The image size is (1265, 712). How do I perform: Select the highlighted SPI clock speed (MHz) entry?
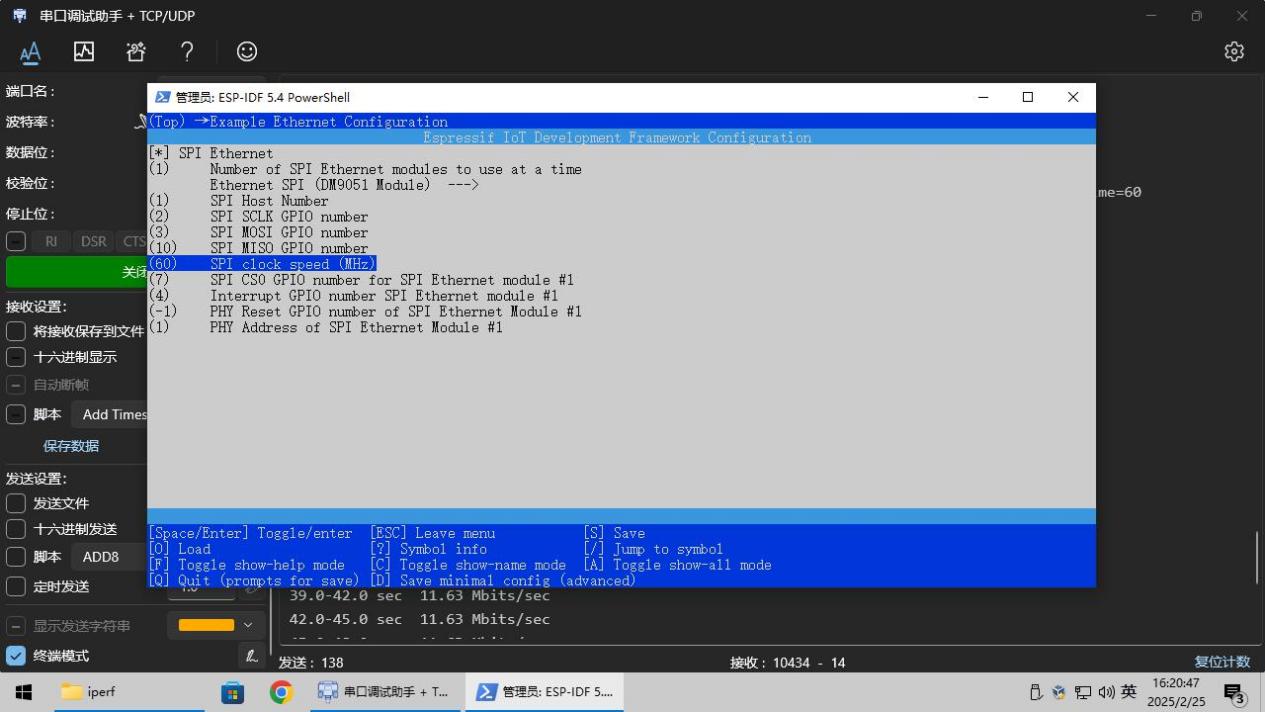click(x=262, y=264)
